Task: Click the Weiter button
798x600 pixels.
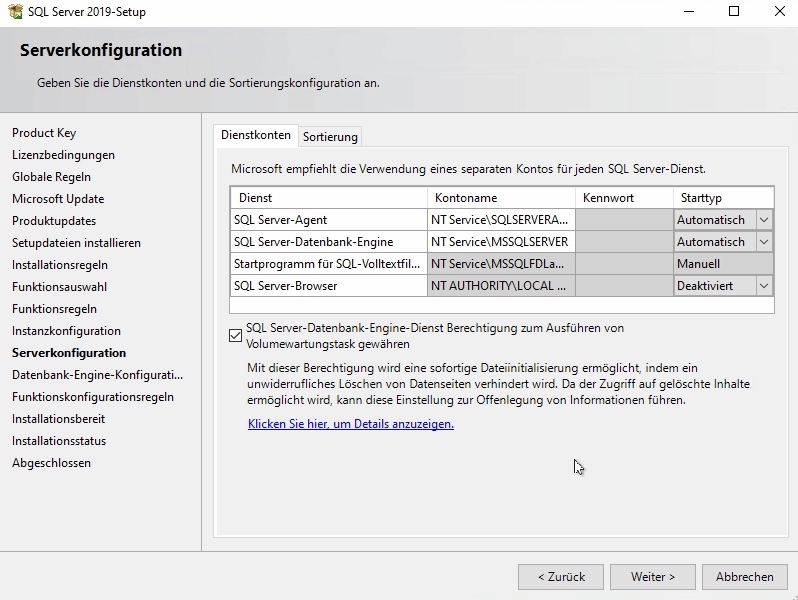Action: (653, 577)
